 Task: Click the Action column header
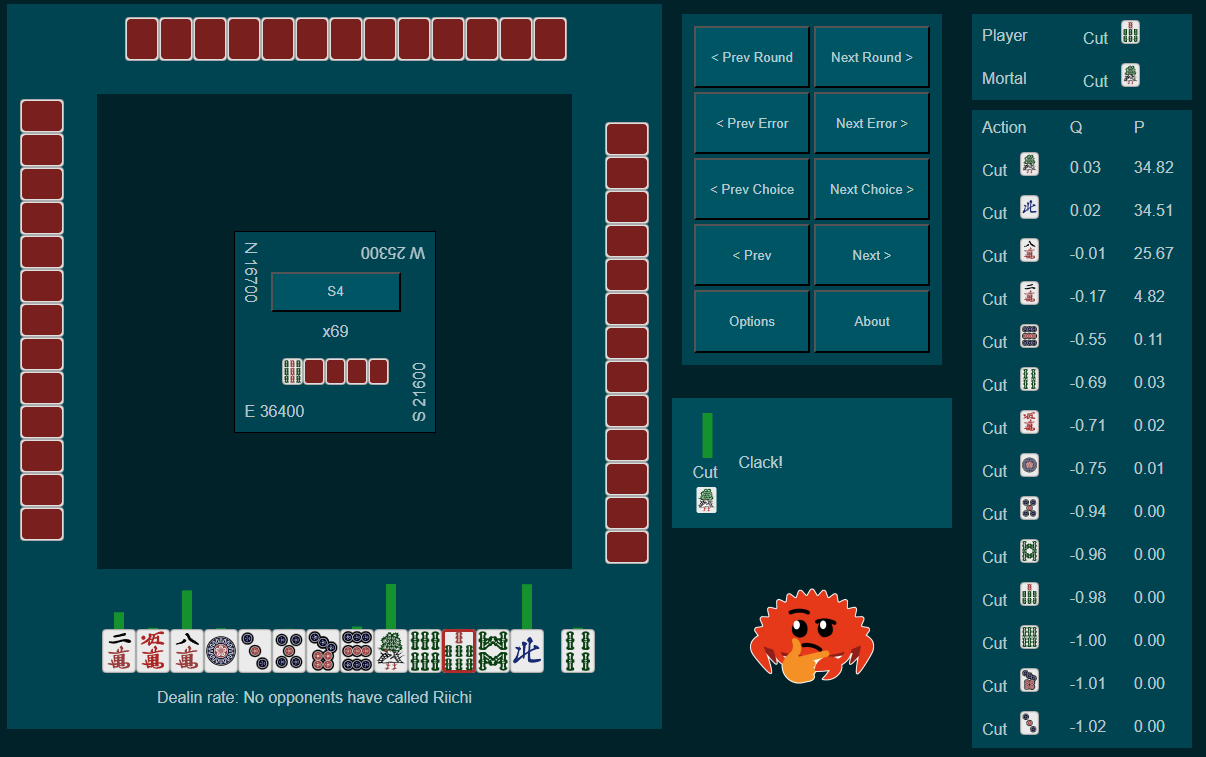click(x=1004, y=127)
